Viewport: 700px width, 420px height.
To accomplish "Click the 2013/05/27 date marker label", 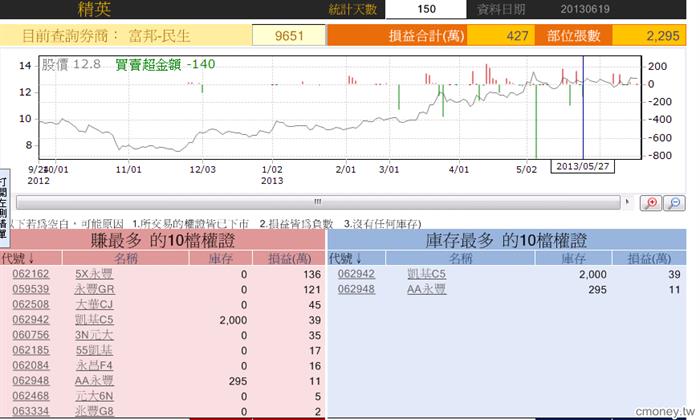I will click(x=583, y=166).
